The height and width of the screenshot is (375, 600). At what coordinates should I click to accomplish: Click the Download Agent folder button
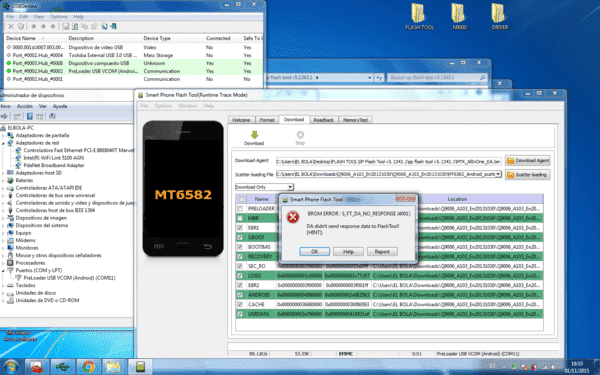527,161
